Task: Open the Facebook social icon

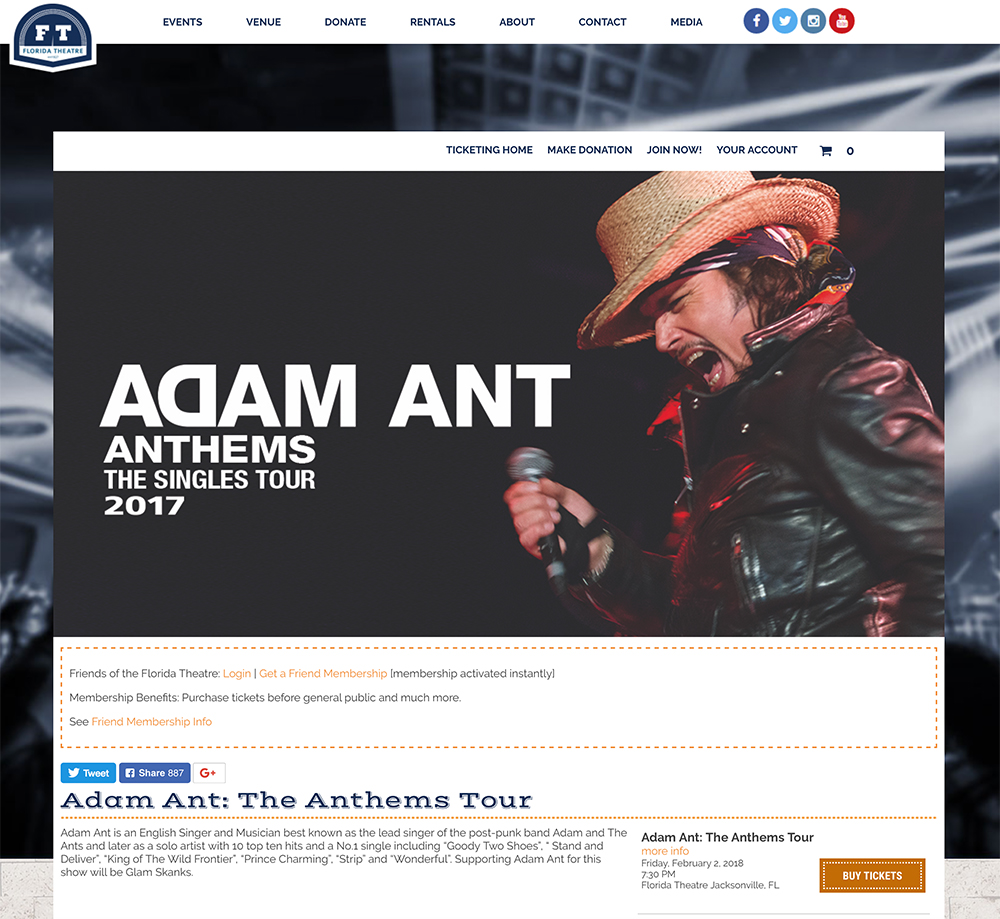Action: tap(756, 21)
